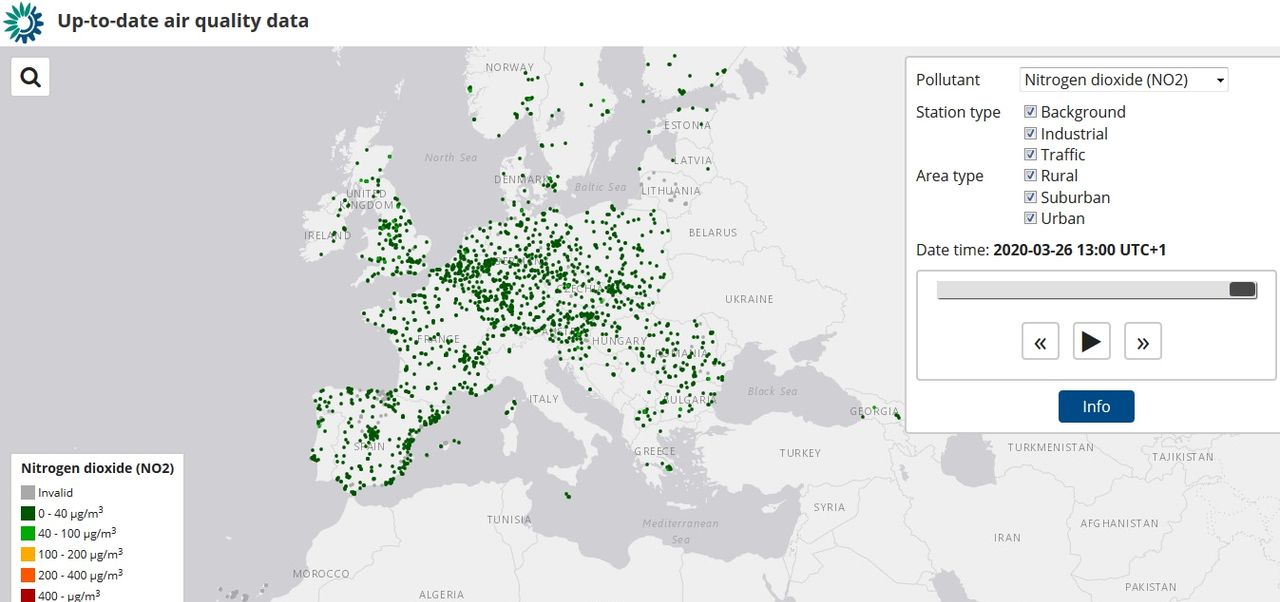This screenshot has height=602, width=1280.
Task: Click the red-orange 200 - 400 legend swatch
Action: click(x=28, y=575)
